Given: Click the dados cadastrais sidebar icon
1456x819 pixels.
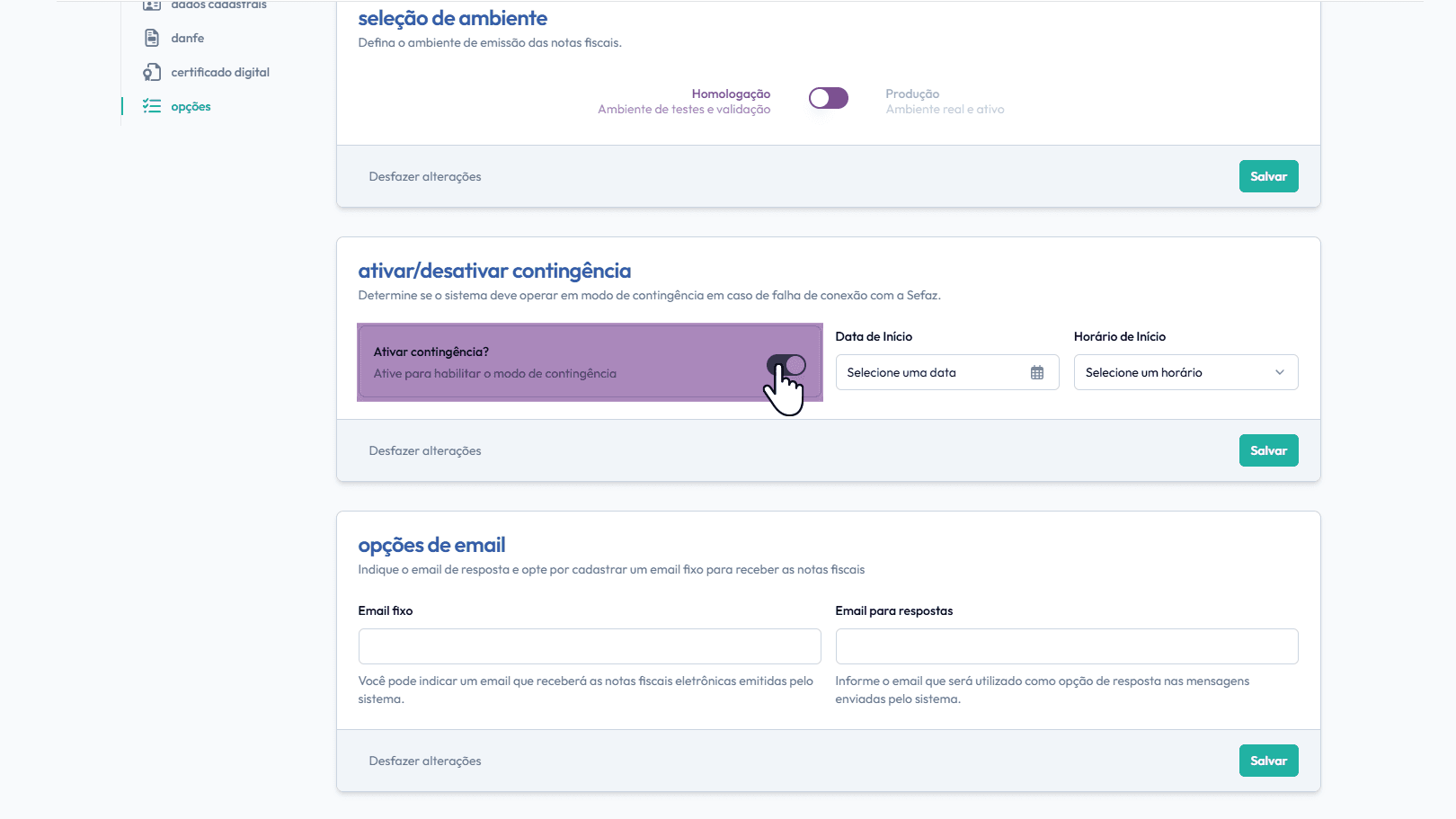Looking at the screenshot, I should [x=152, y=5].
